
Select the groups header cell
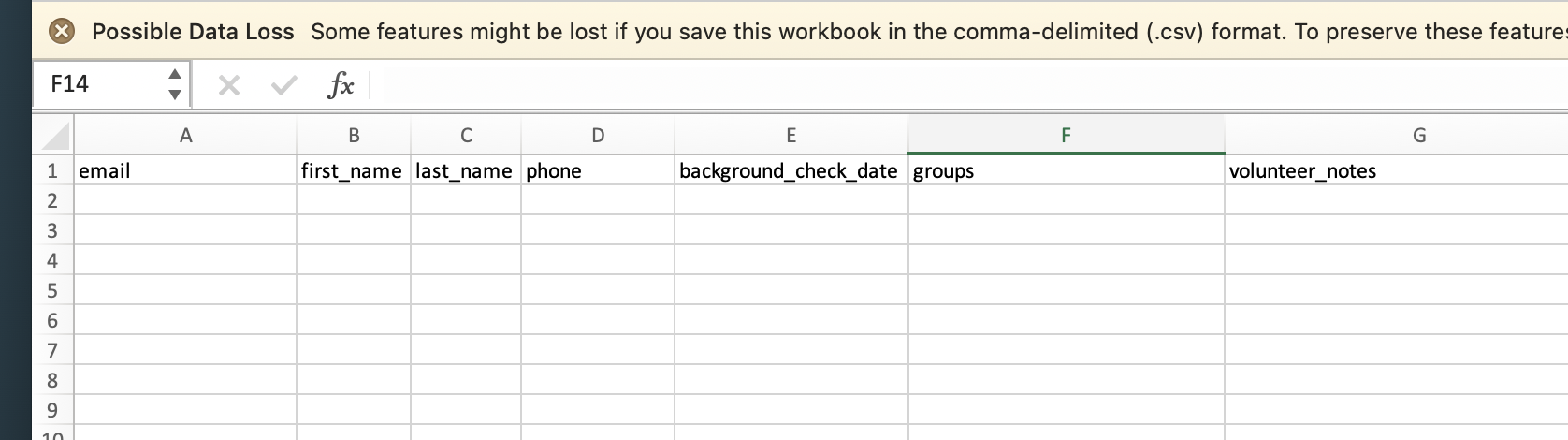coord(1066,170)
